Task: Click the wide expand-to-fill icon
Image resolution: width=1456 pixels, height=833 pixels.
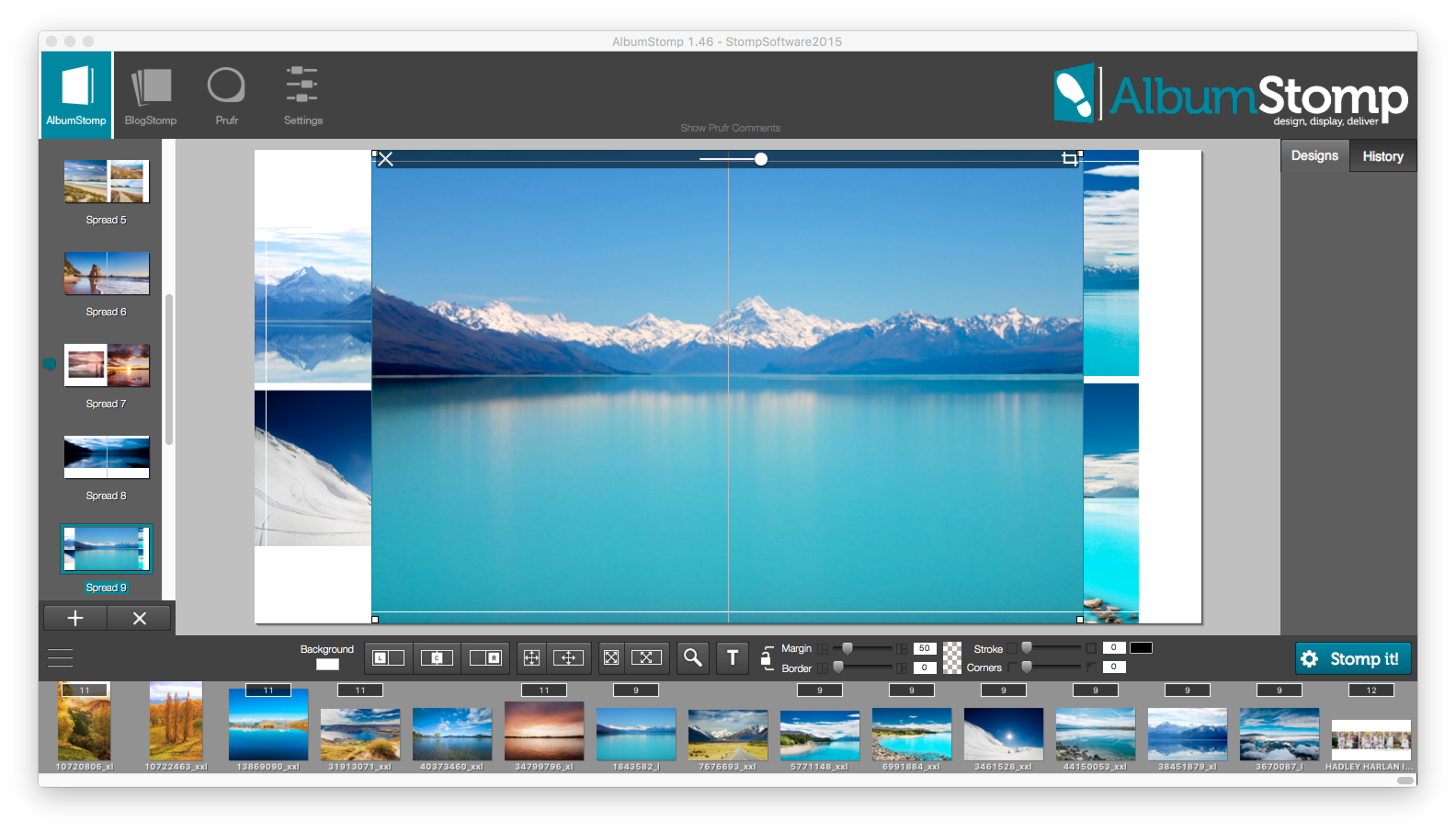Action: coord(646,657)
